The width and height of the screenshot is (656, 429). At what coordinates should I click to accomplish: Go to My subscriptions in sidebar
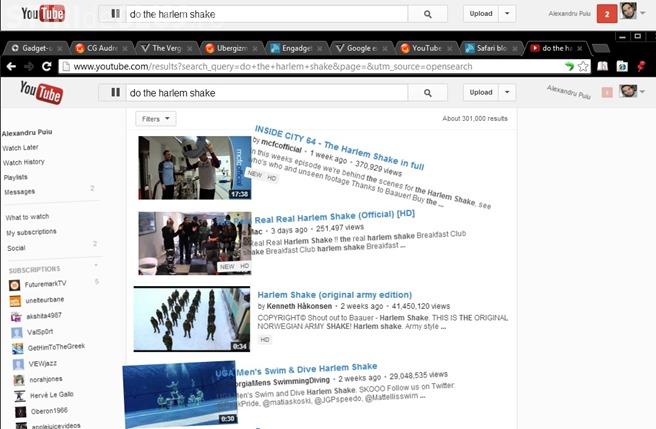pyautogui.click(x=30, y=232)
